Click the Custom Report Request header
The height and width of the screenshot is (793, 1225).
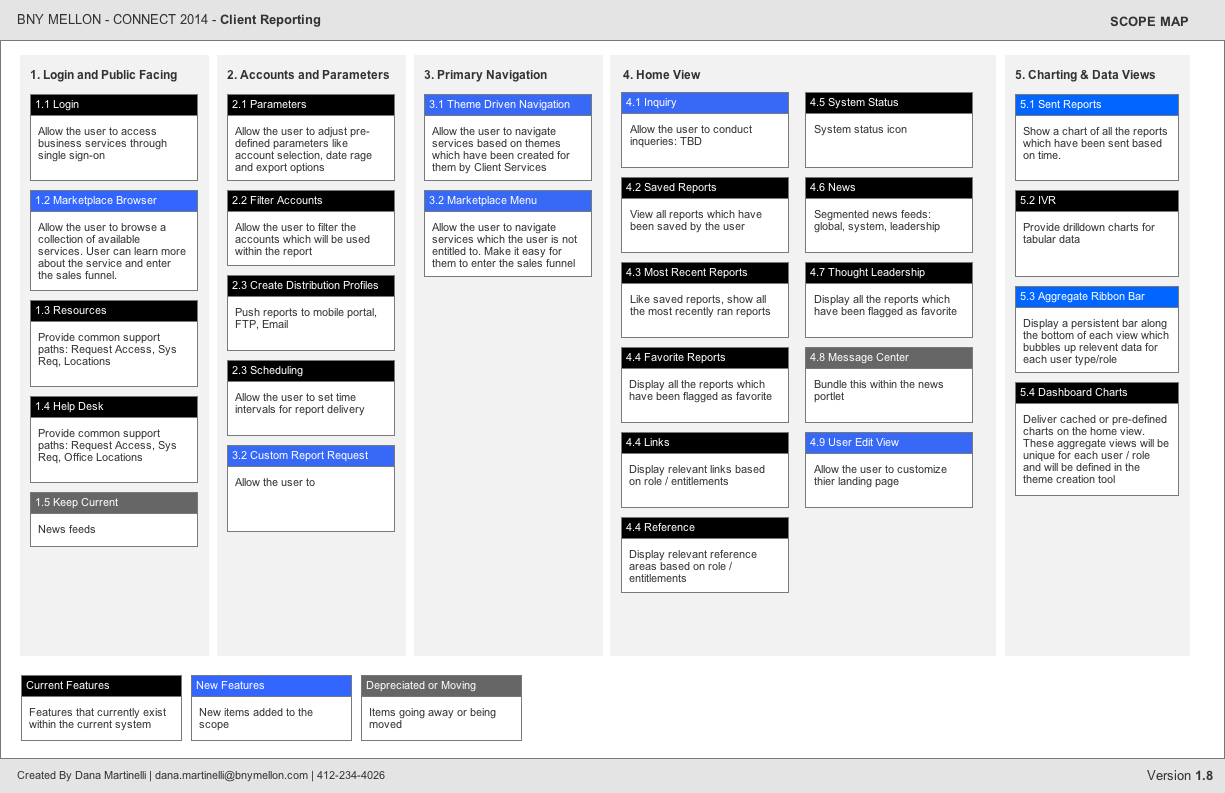point(311,456)
